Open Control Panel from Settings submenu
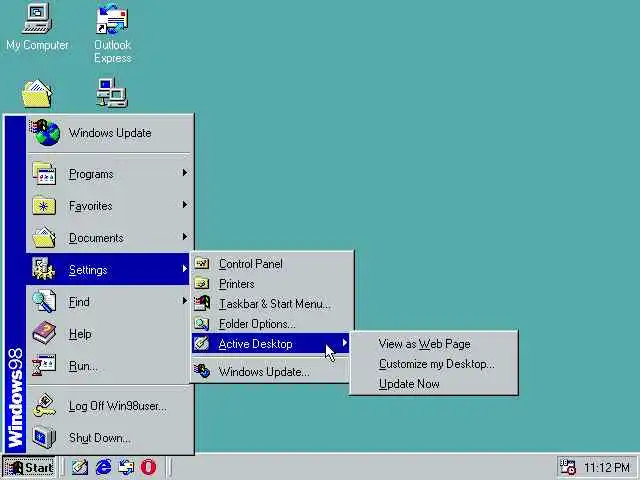The width and height of the screenshot is (640, 480). pos(271,264)
